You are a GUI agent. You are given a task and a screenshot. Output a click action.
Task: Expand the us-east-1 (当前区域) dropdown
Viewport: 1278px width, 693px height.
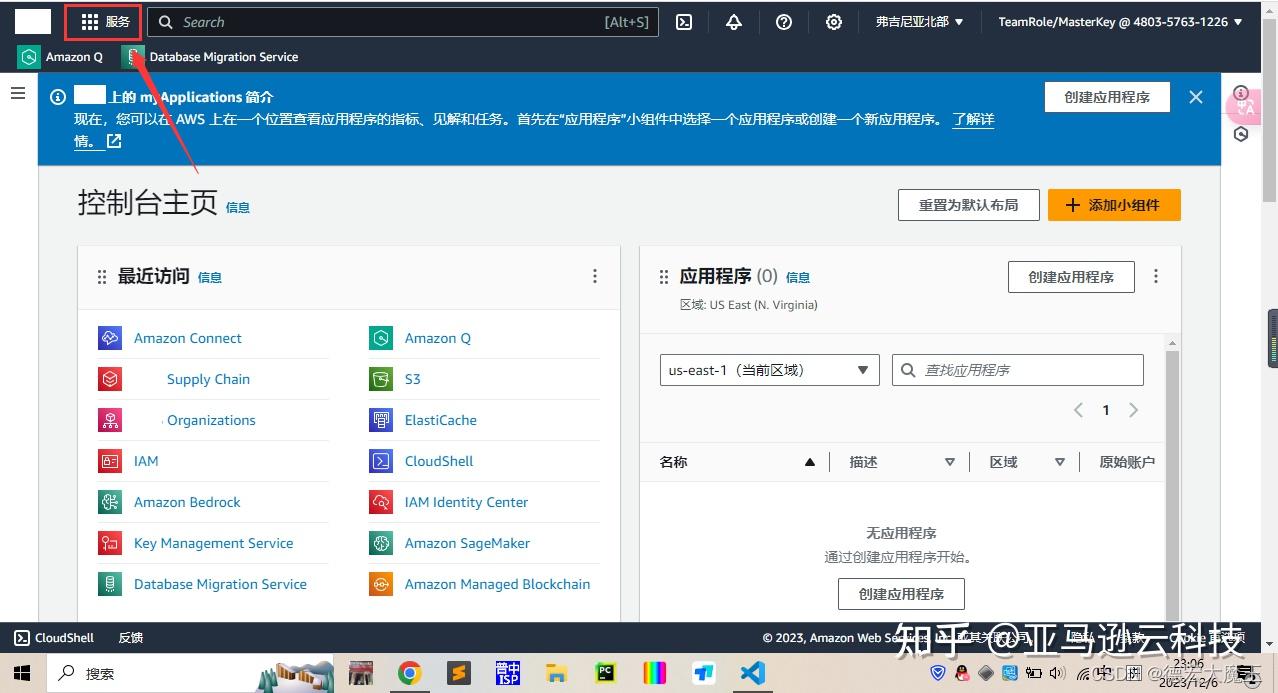pyautogui.click(x=770, y=370)
